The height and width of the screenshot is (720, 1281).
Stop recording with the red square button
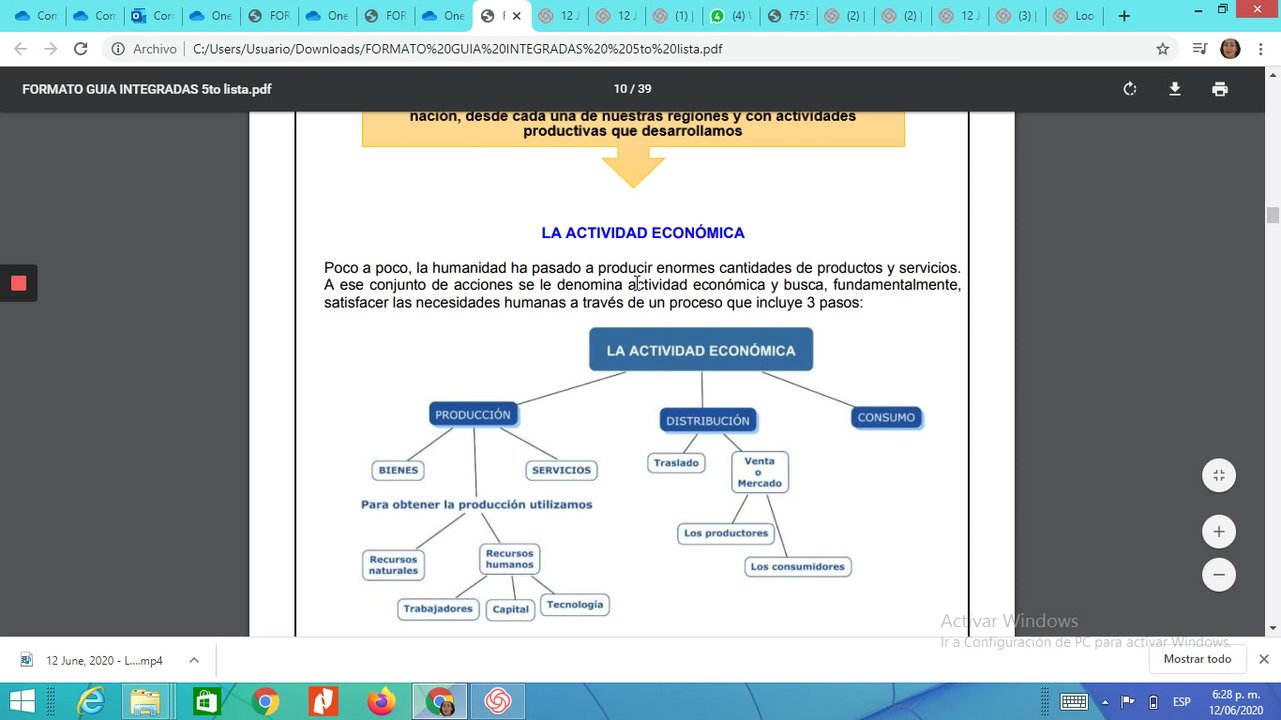pos(18,283)
